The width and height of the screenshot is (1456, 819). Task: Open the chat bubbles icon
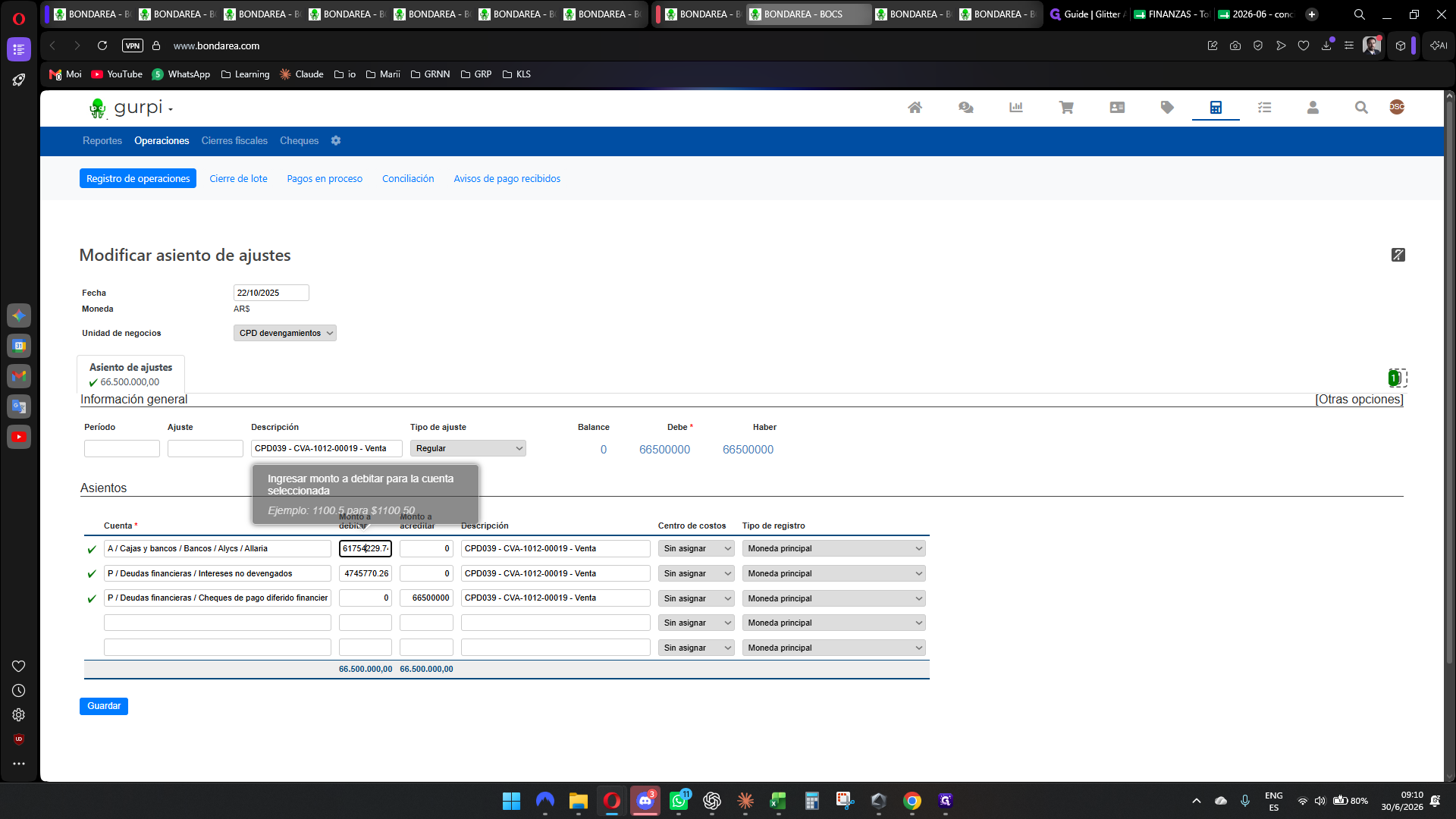[965, 108]
